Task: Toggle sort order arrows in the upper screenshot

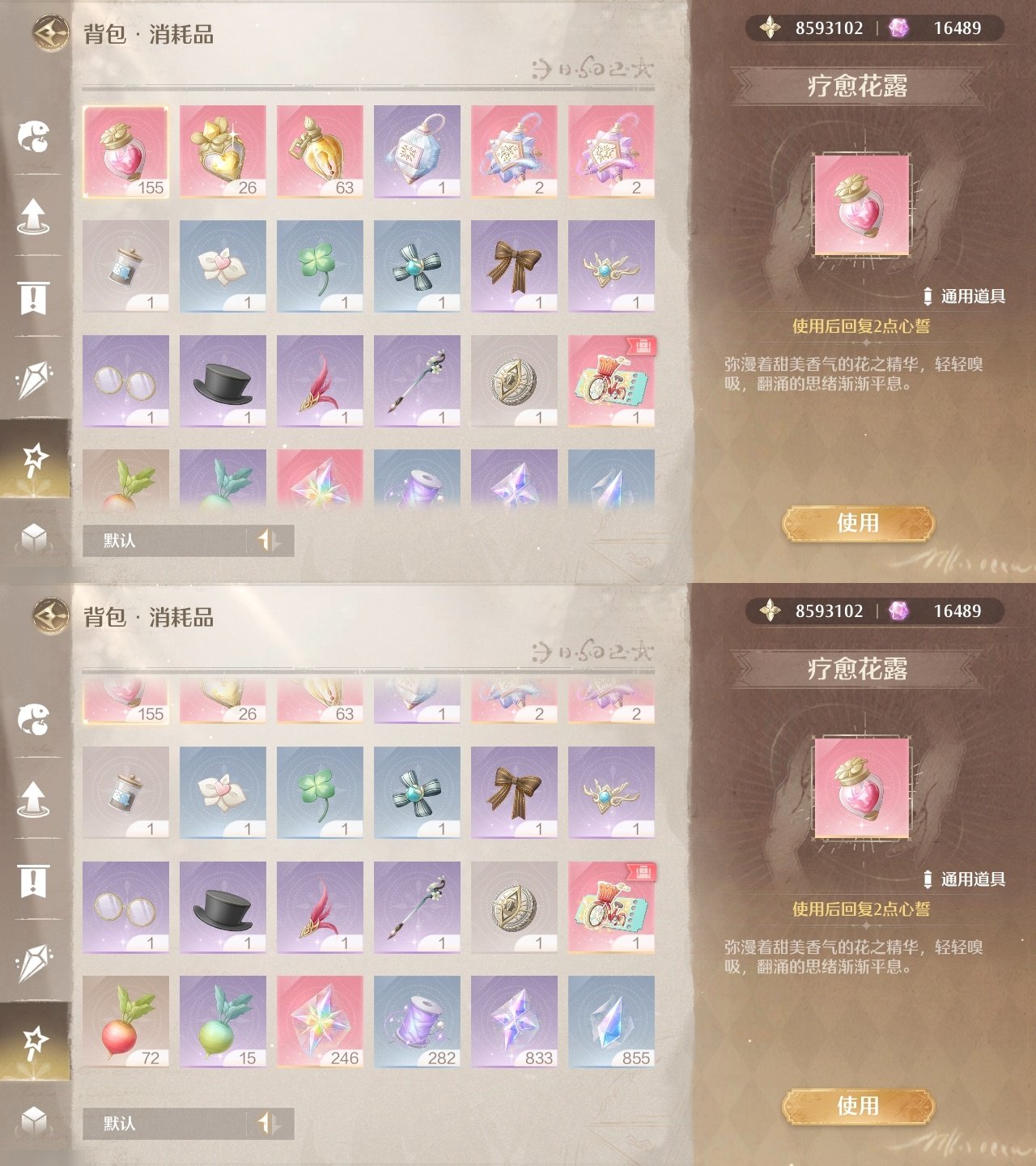Action: coord(269,540)
